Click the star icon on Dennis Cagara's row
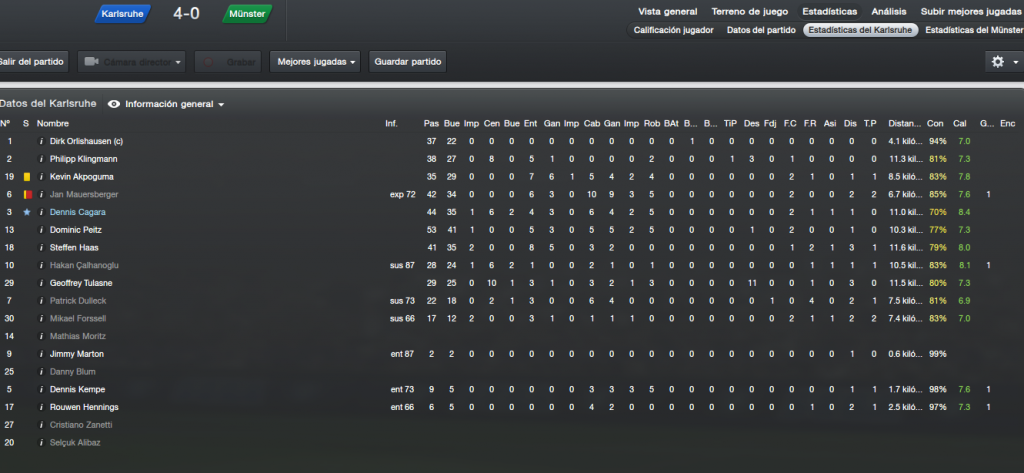Viewport: 1024px width, 473px height. (x=27, y=212)
